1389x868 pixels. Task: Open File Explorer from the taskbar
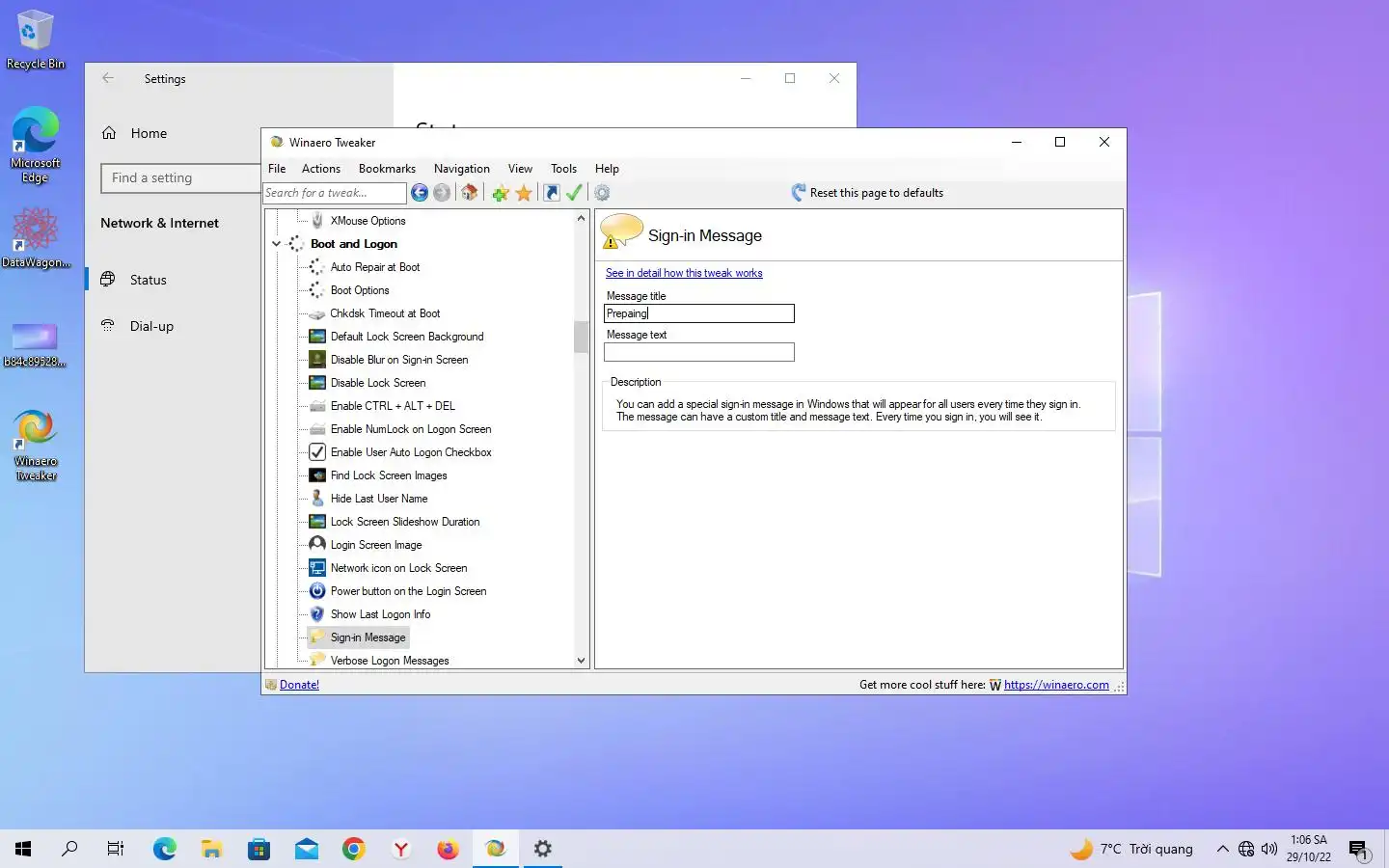tap(212, 849)
